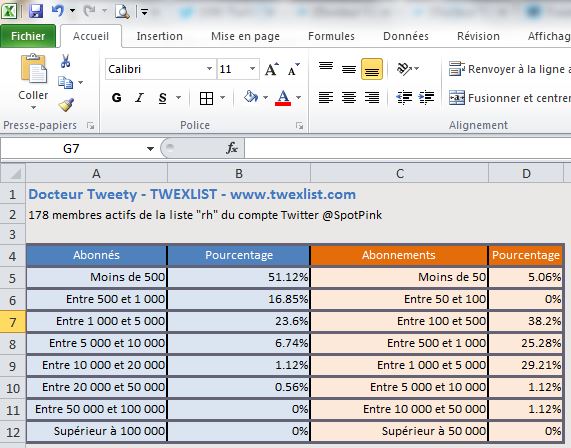This screenshot has height=448, width=571.
Task: Switch to the Données tab
Action: click(406, 36)
